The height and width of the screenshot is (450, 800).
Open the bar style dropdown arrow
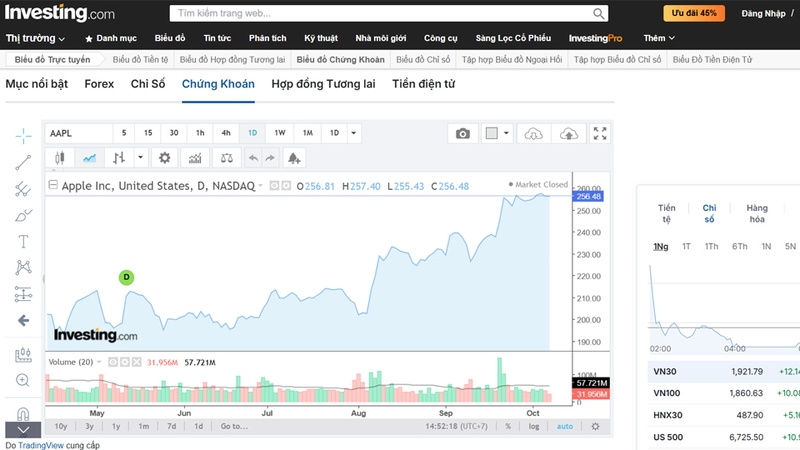pos(140,158)
